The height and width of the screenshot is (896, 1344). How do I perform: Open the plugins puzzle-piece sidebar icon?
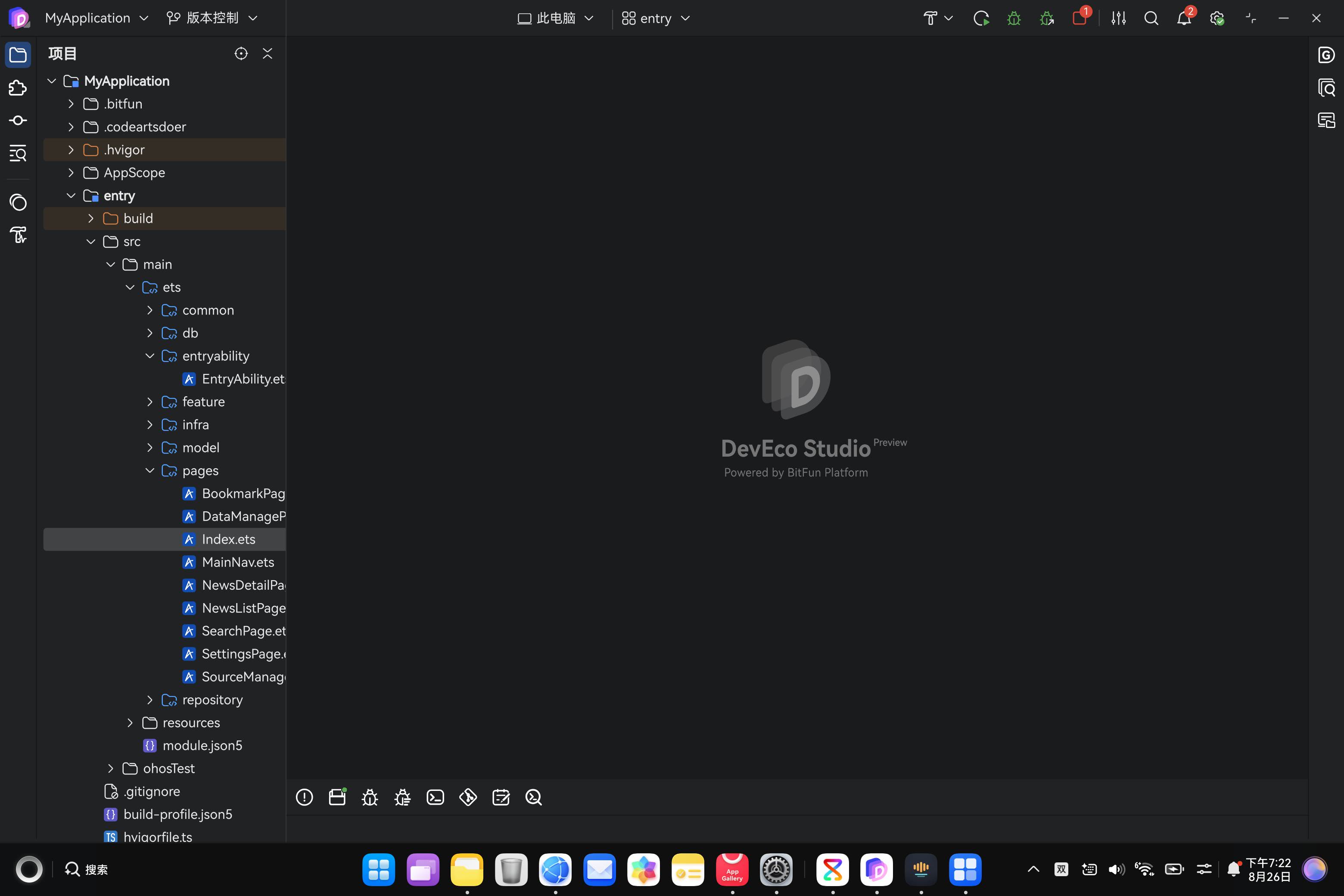(x=18, y=87)
